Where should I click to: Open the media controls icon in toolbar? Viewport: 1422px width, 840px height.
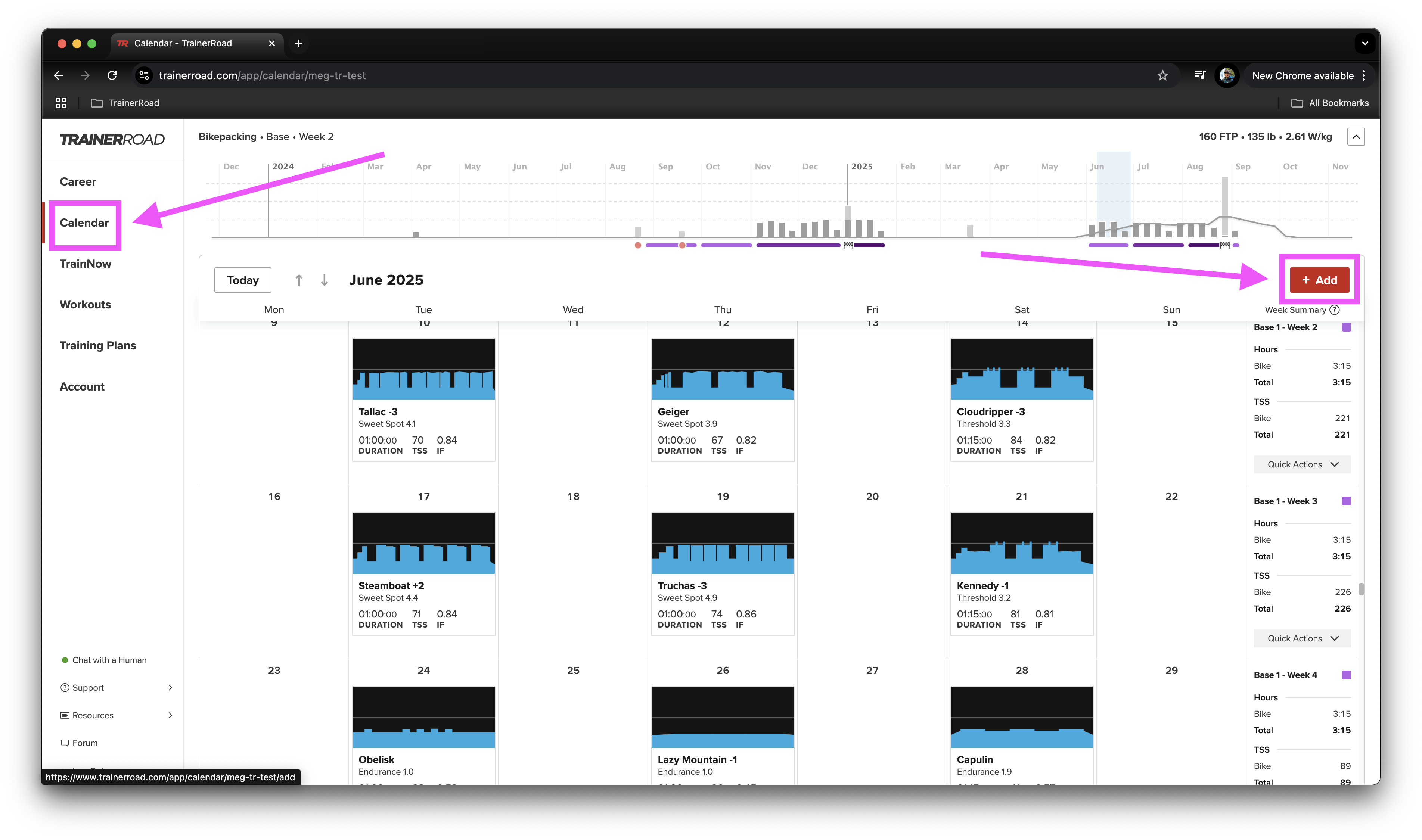point(1199,75)
